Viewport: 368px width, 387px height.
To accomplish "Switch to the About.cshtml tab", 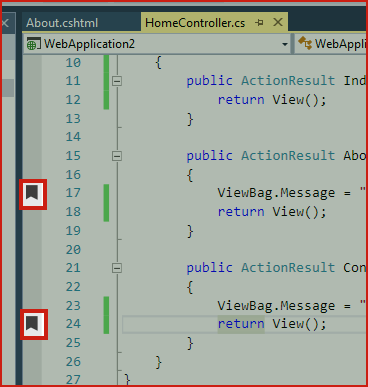I will (x=62, y=23).
